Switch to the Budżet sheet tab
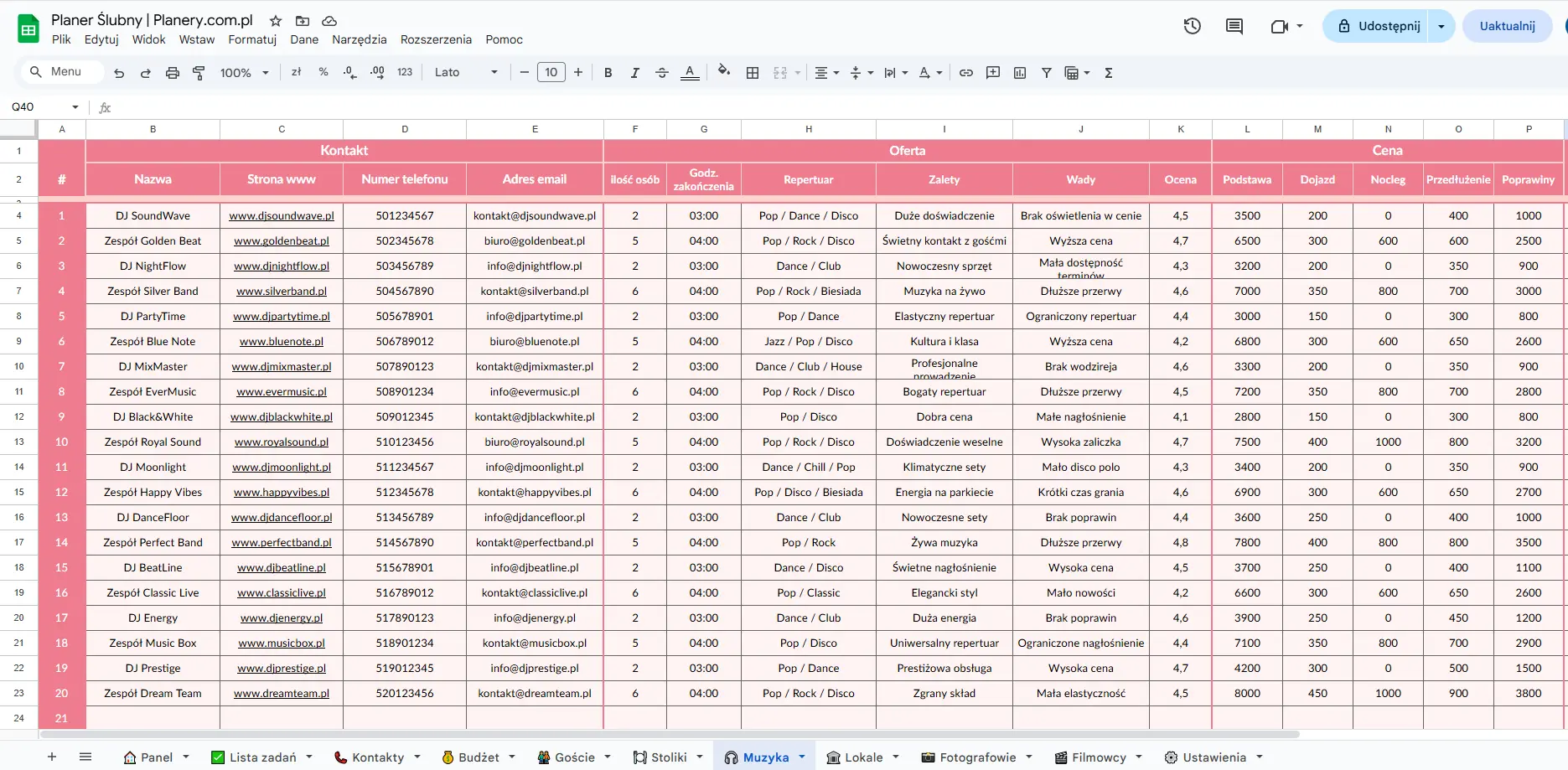This screenshot has height=770, width=1568. click(x=479, y=757)
